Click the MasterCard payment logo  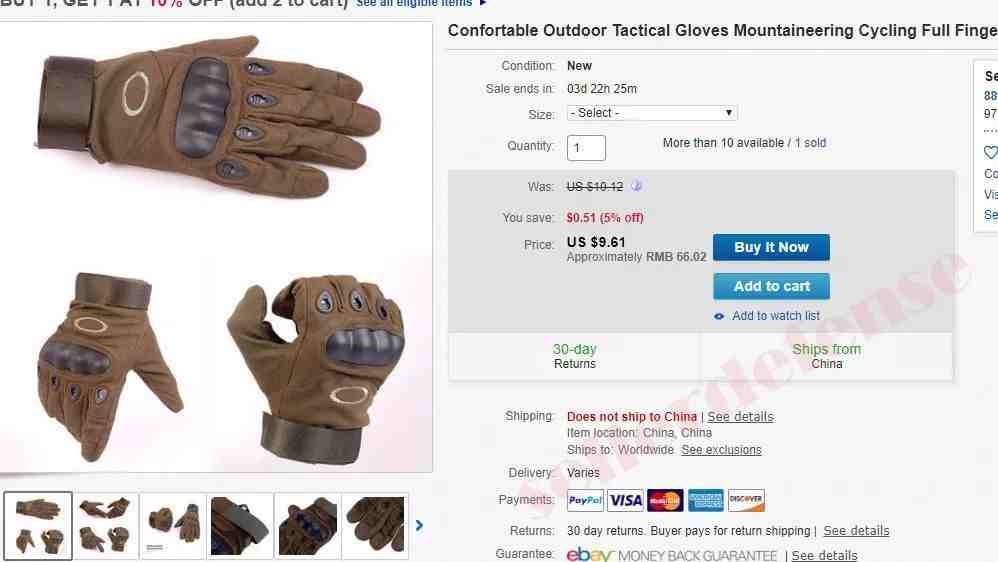tap(665, 500)
